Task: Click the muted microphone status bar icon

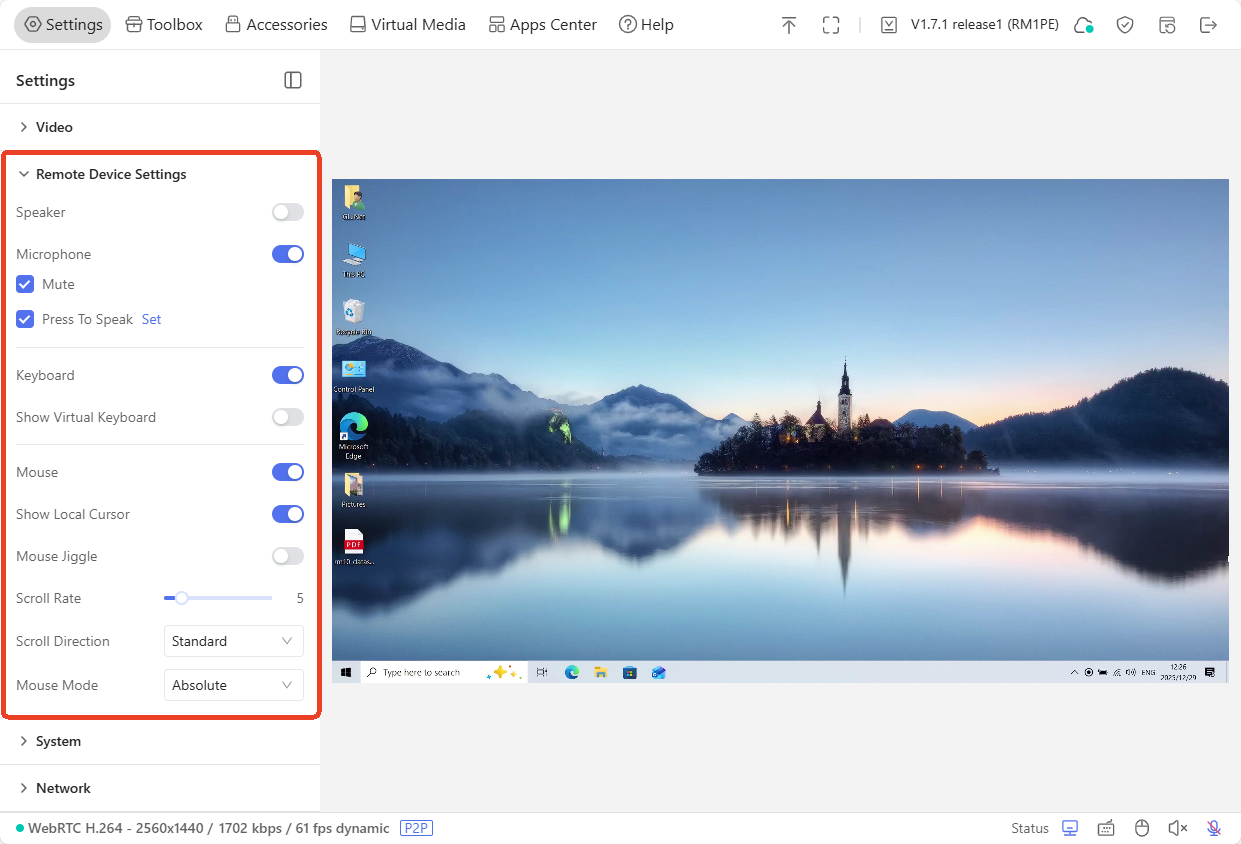Action: click(x=1214, y=828)
